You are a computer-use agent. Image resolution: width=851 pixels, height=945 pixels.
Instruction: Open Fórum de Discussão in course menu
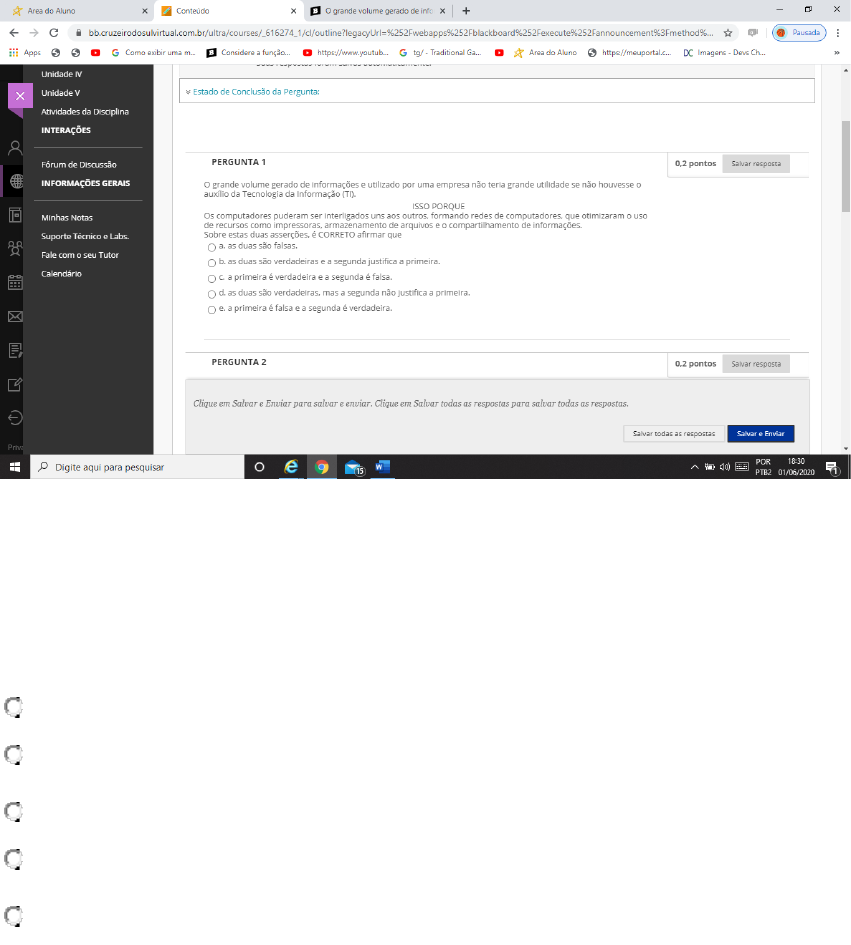coord(78,164)
